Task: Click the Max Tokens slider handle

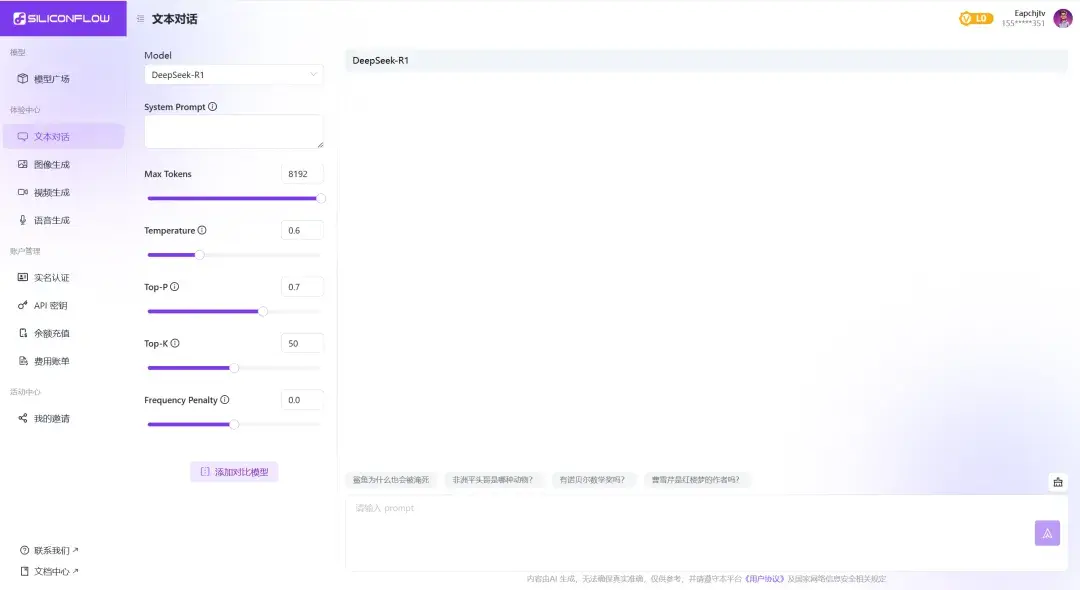Action: [321, 198]
